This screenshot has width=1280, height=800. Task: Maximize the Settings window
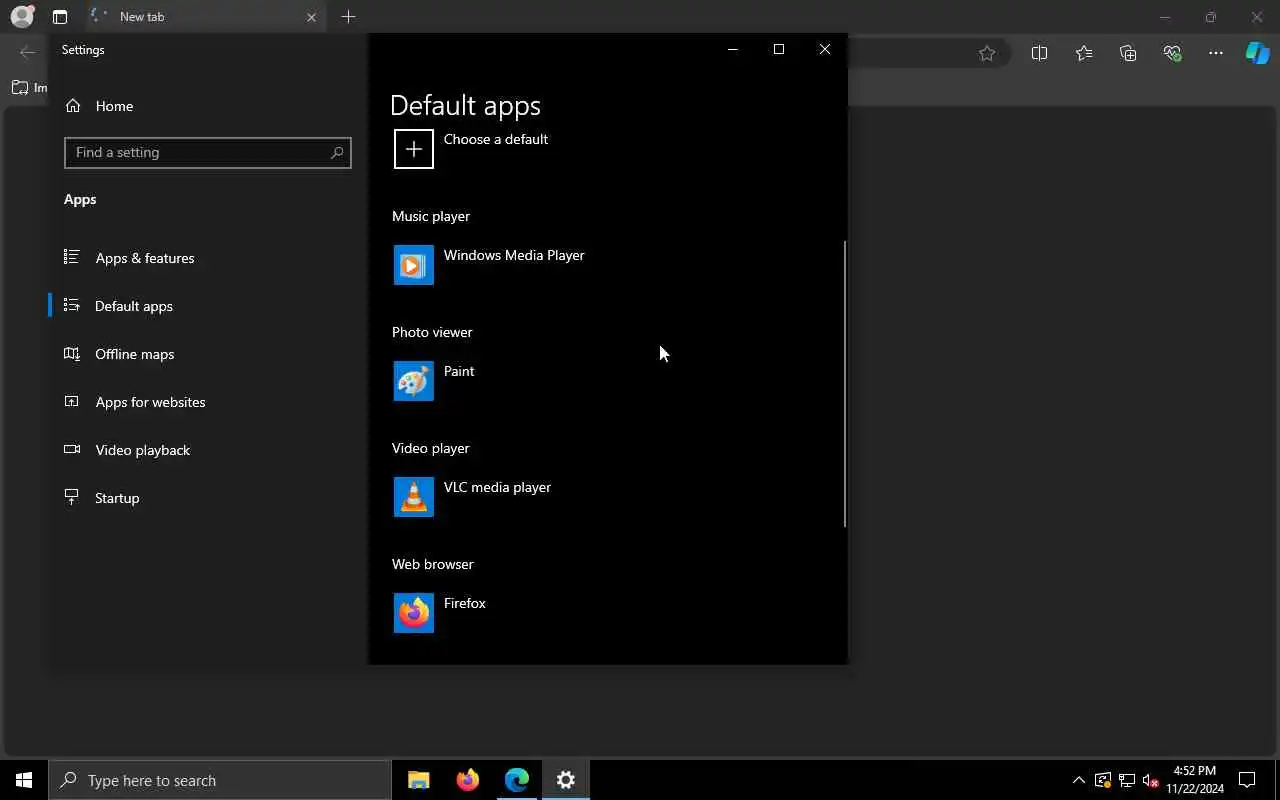(779, 49)
